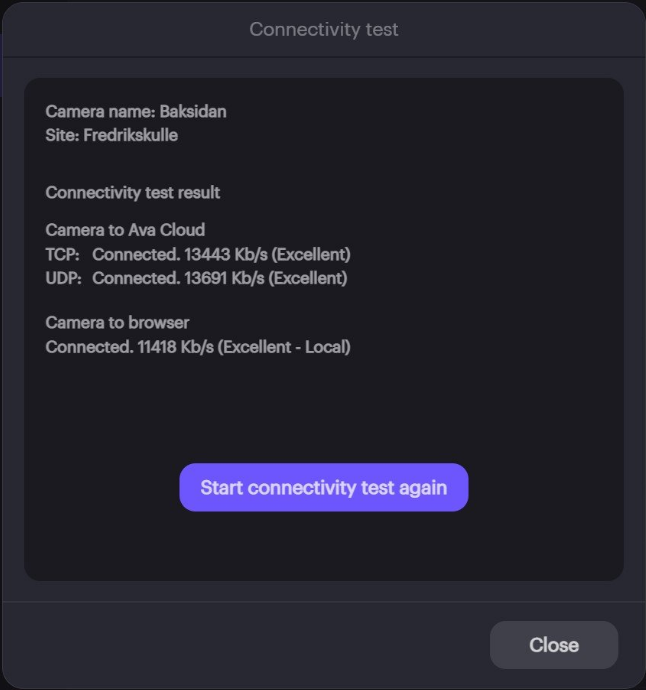Click the Camera to Ava Cloud heading
The height and width of the screenshot is (690, 646).
(125, 230)
